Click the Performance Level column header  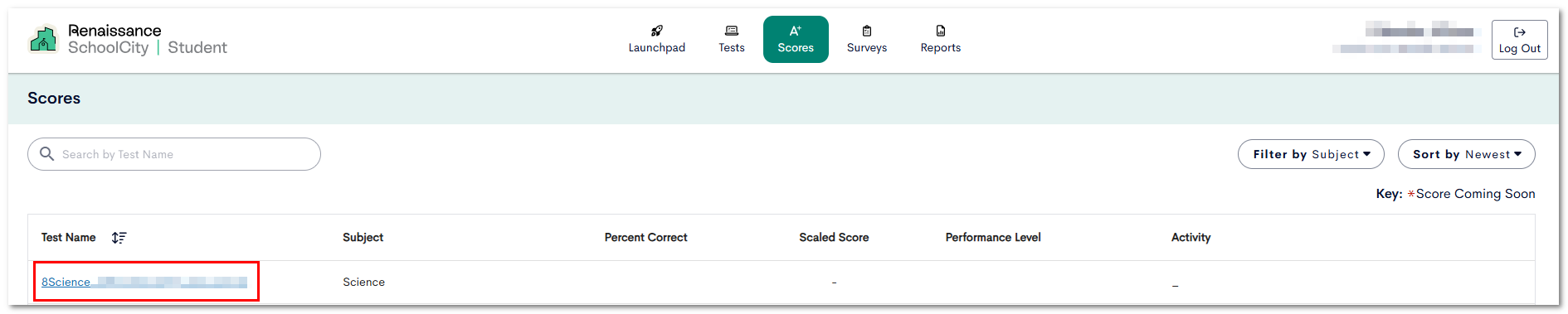point(993,238)
